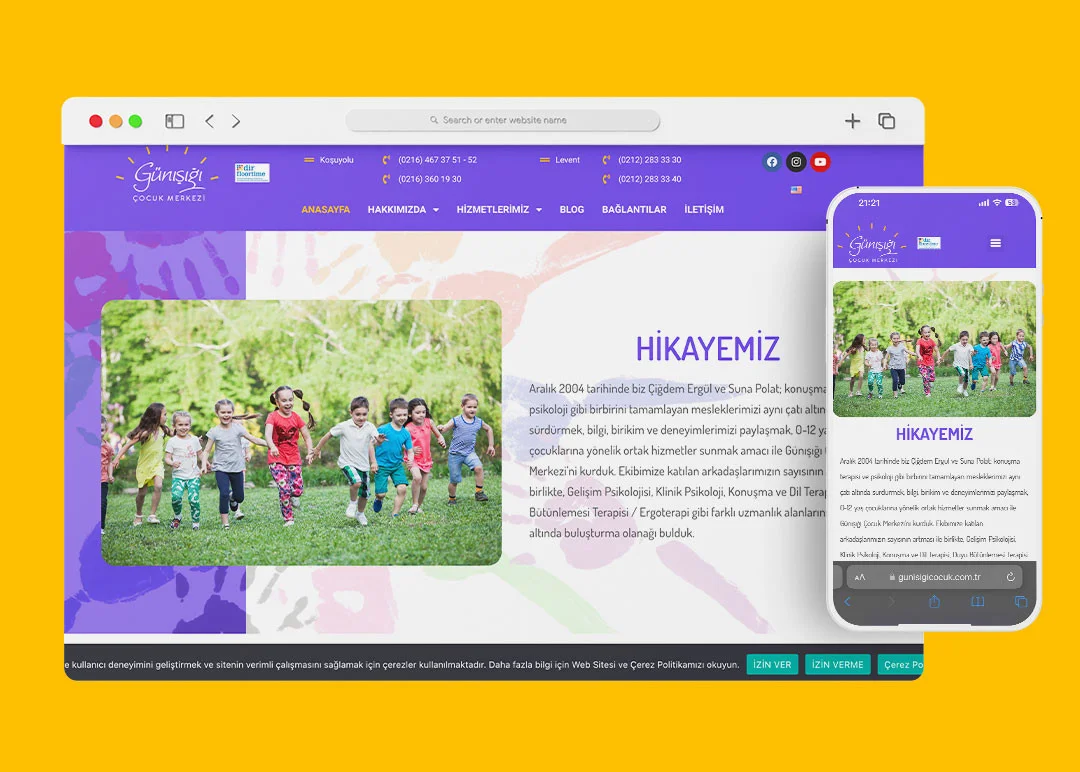Viewport: 1080px width, 772px height.
Task: Go forward with the browser forward arrow
Action: pos(236,121)
